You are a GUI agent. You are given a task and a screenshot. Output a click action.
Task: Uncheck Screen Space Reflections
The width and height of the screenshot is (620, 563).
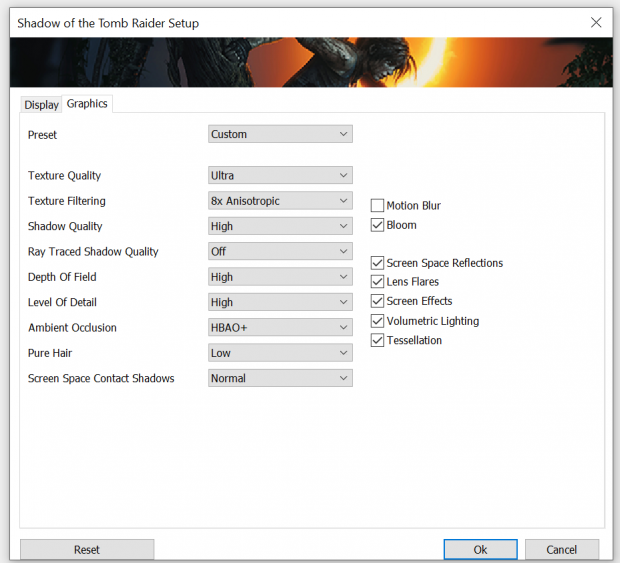(x=377, y=263)
